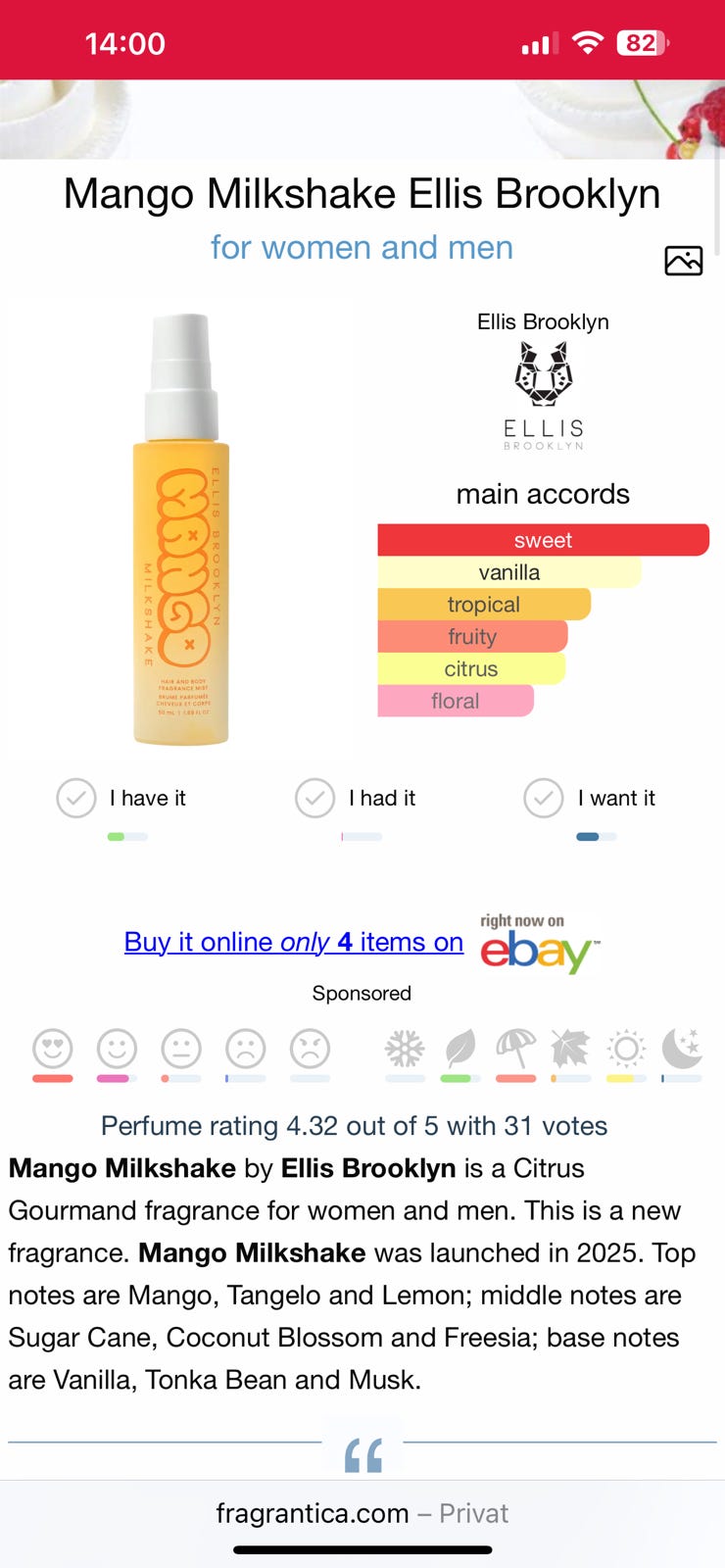Vote fall with the maple leaf icon
The height and width of the screenshot is (1568, 725).
coord(571,1050)
